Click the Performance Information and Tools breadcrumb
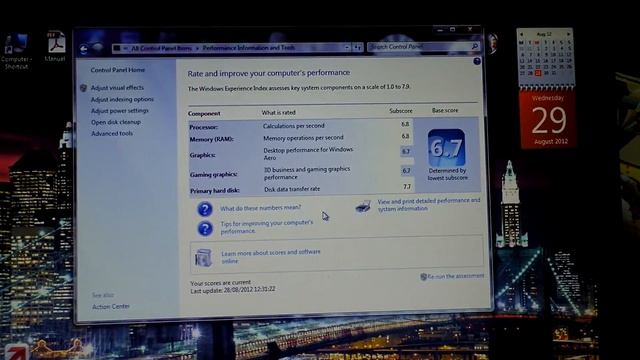 [x=249, y=48]
